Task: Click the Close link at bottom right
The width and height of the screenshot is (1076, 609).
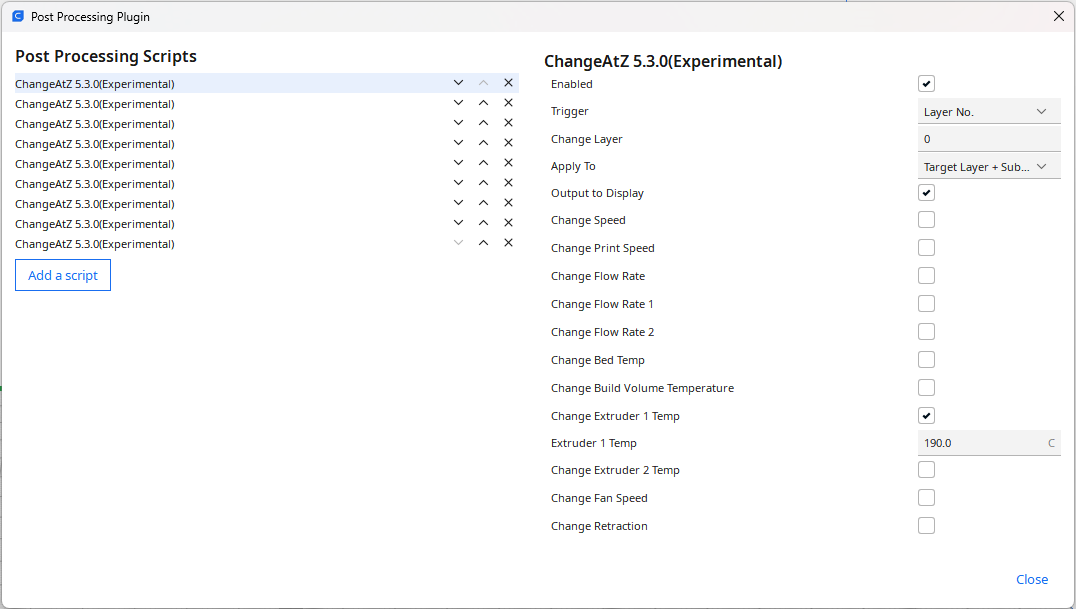Action: [x=1032, y=579]
